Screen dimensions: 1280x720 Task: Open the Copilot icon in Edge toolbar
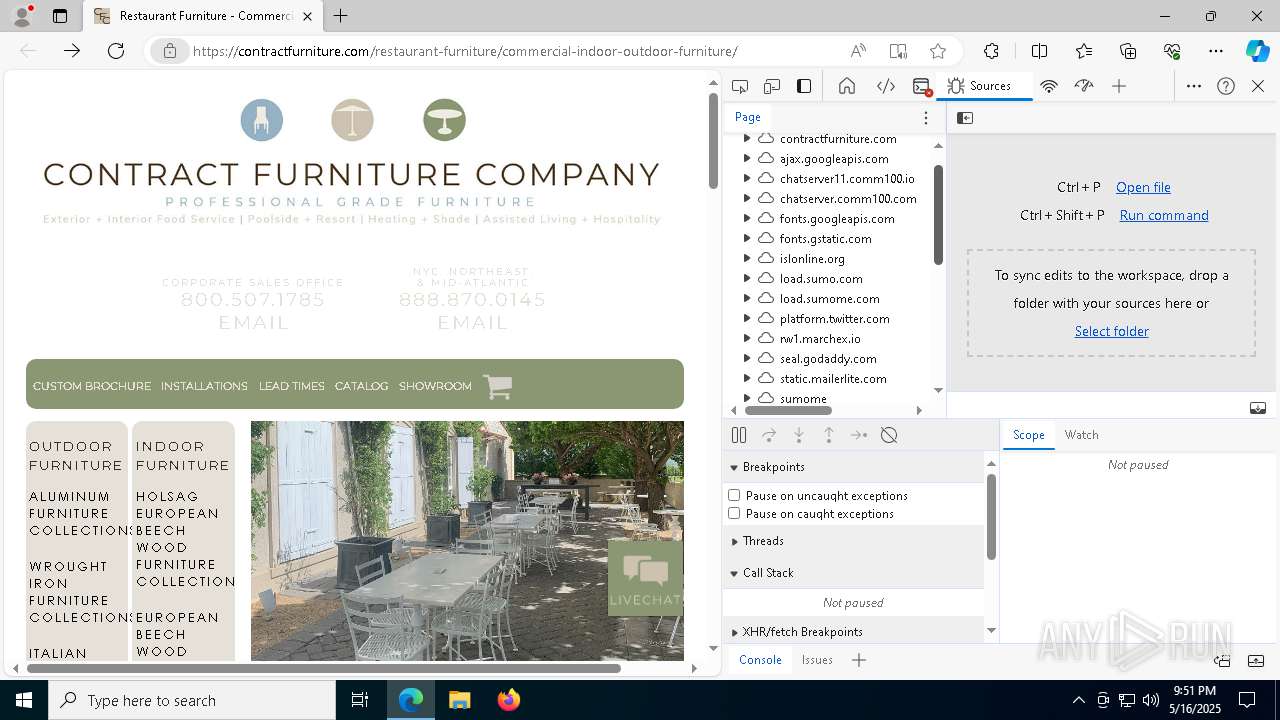[x=1257, y=51]
